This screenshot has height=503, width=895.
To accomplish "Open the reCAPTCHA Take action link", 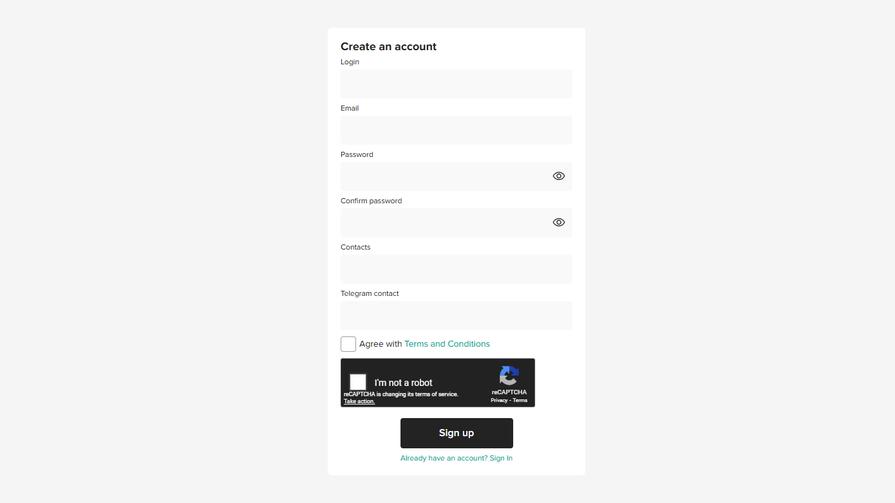I will (359, 401).
